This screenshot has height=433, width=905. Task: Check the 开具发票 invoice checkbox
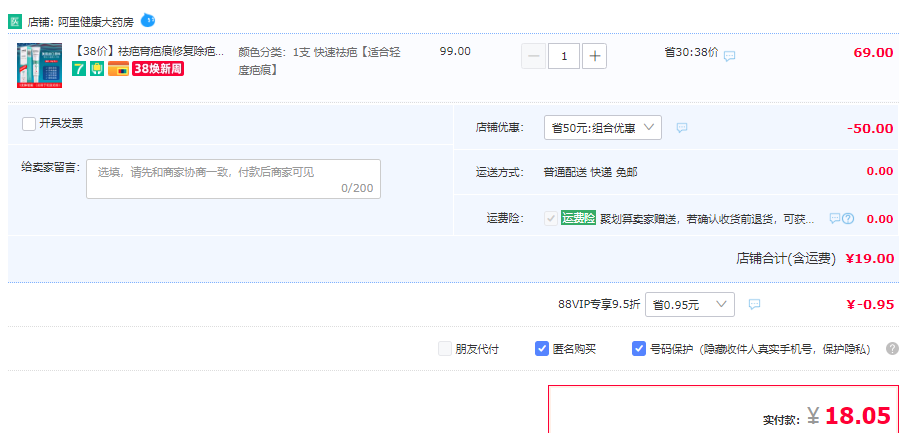pyautogui.click(x=29, y=124)
